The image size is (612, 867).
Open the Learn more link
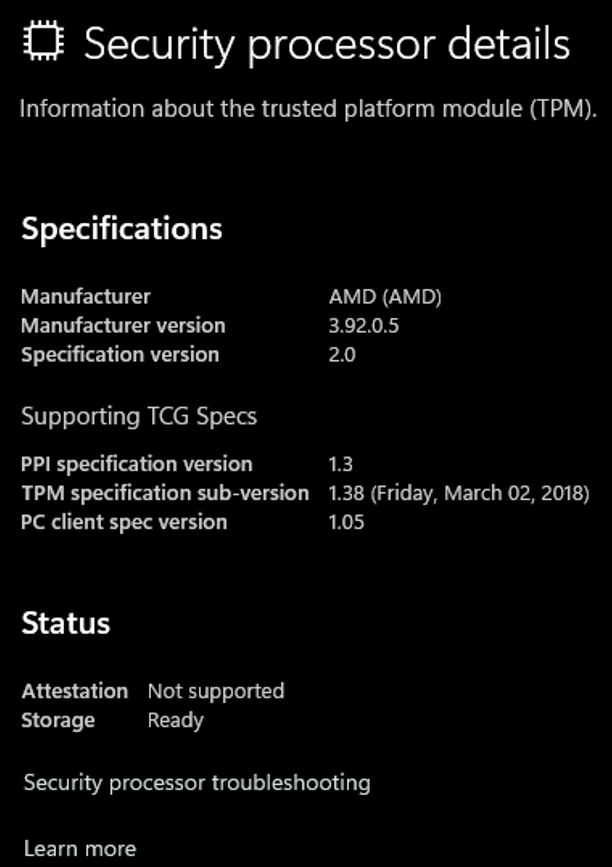click(79, 849)
